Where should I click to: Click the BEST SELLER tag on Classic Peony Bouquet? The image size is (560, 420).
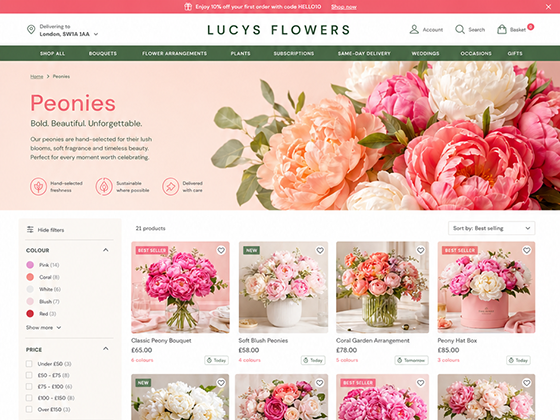[x=152, y=250]
